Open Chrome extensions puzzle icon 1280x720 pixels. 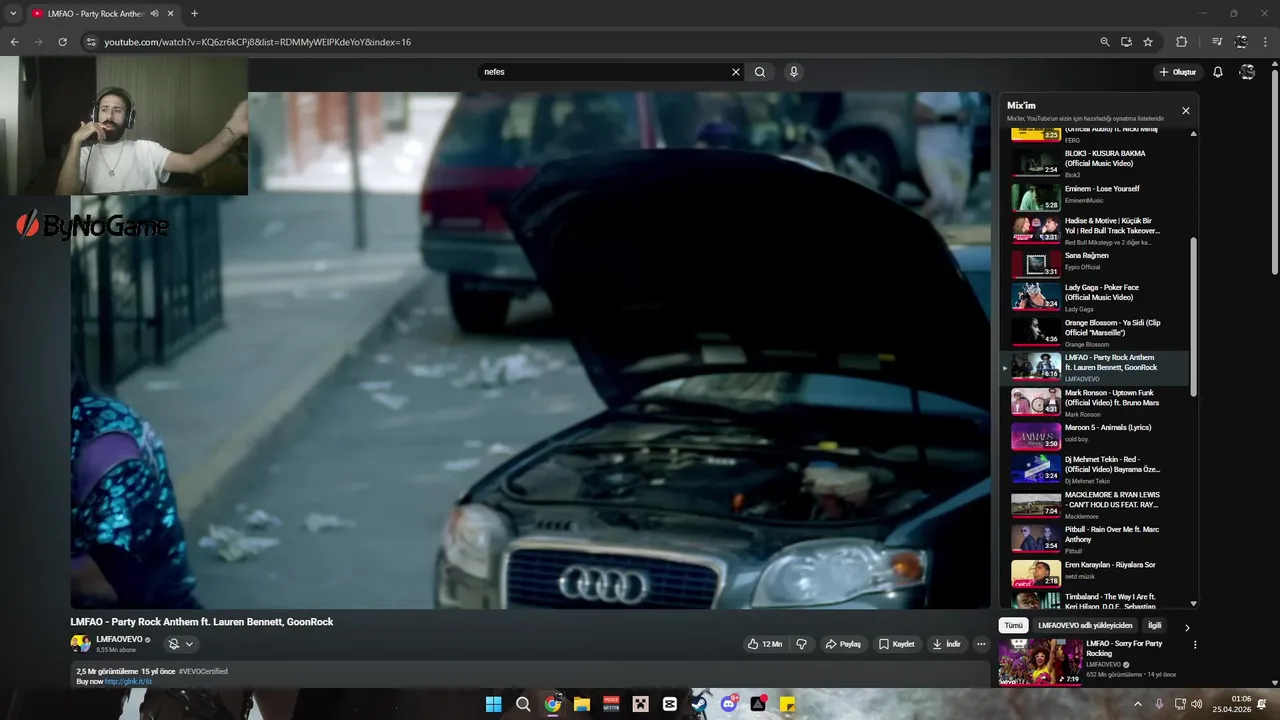(x=1182, y=42)
